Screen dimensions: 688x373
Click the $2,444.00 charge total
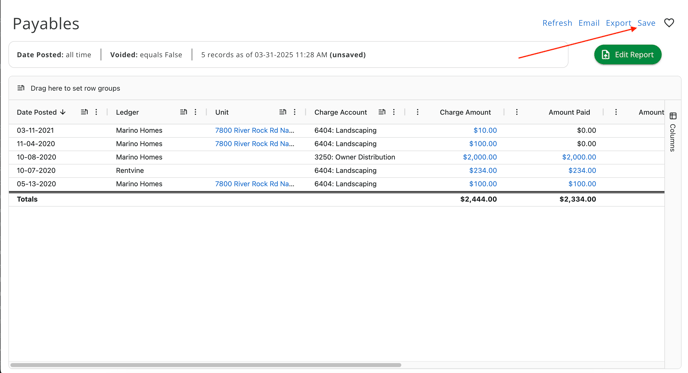(x=479, y=199)
